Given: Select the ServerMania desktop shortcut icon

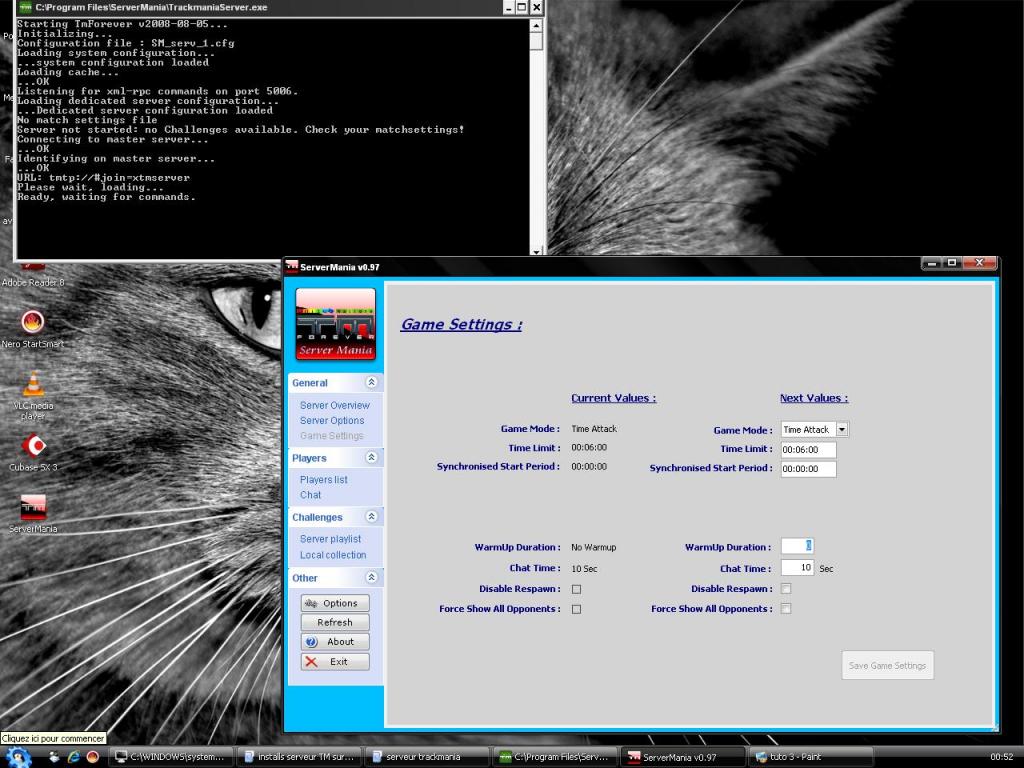Looking at the screenshot, I should pyautogui.click(x=33, y=507).
